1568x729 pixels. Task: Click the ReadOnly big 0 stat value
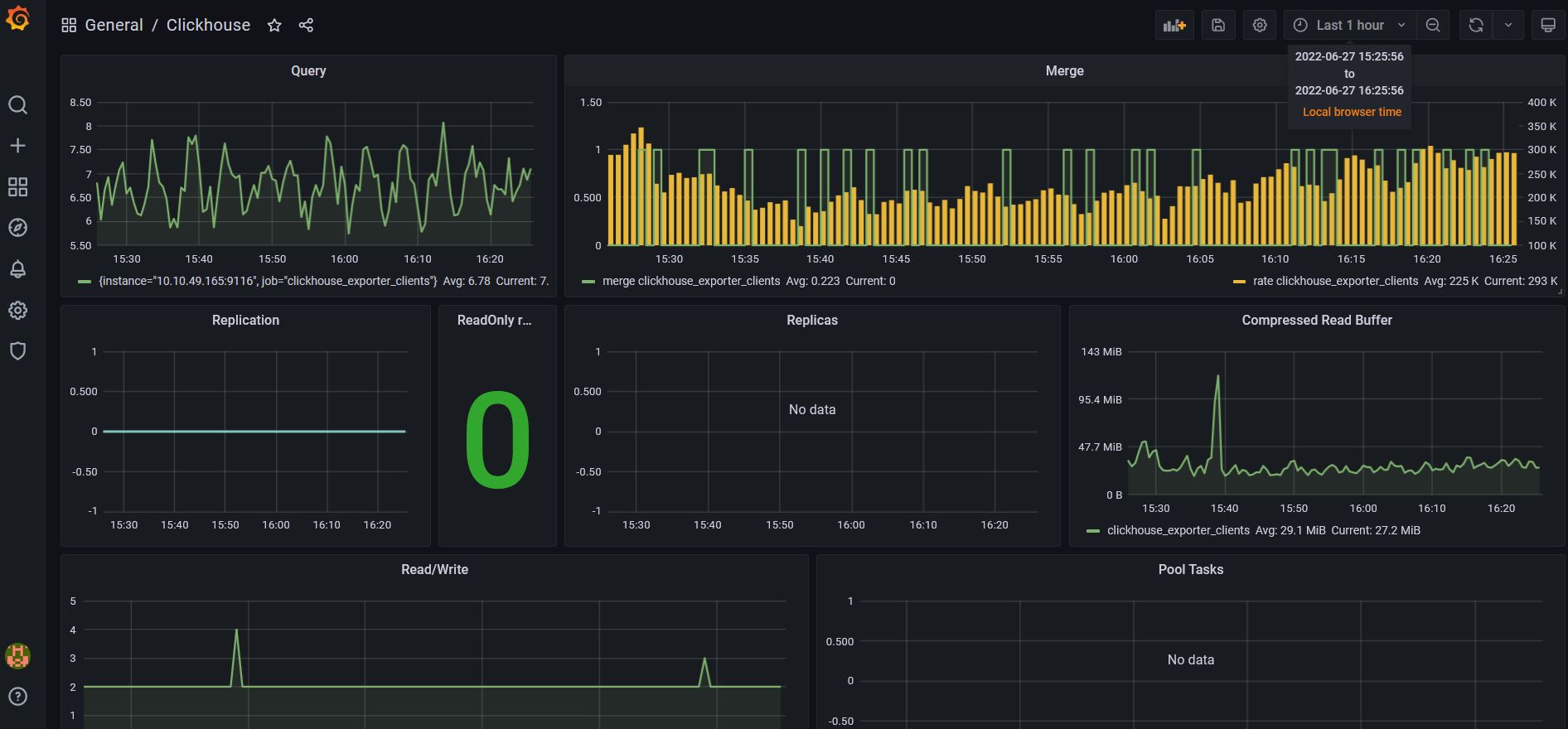pos(497,439)
